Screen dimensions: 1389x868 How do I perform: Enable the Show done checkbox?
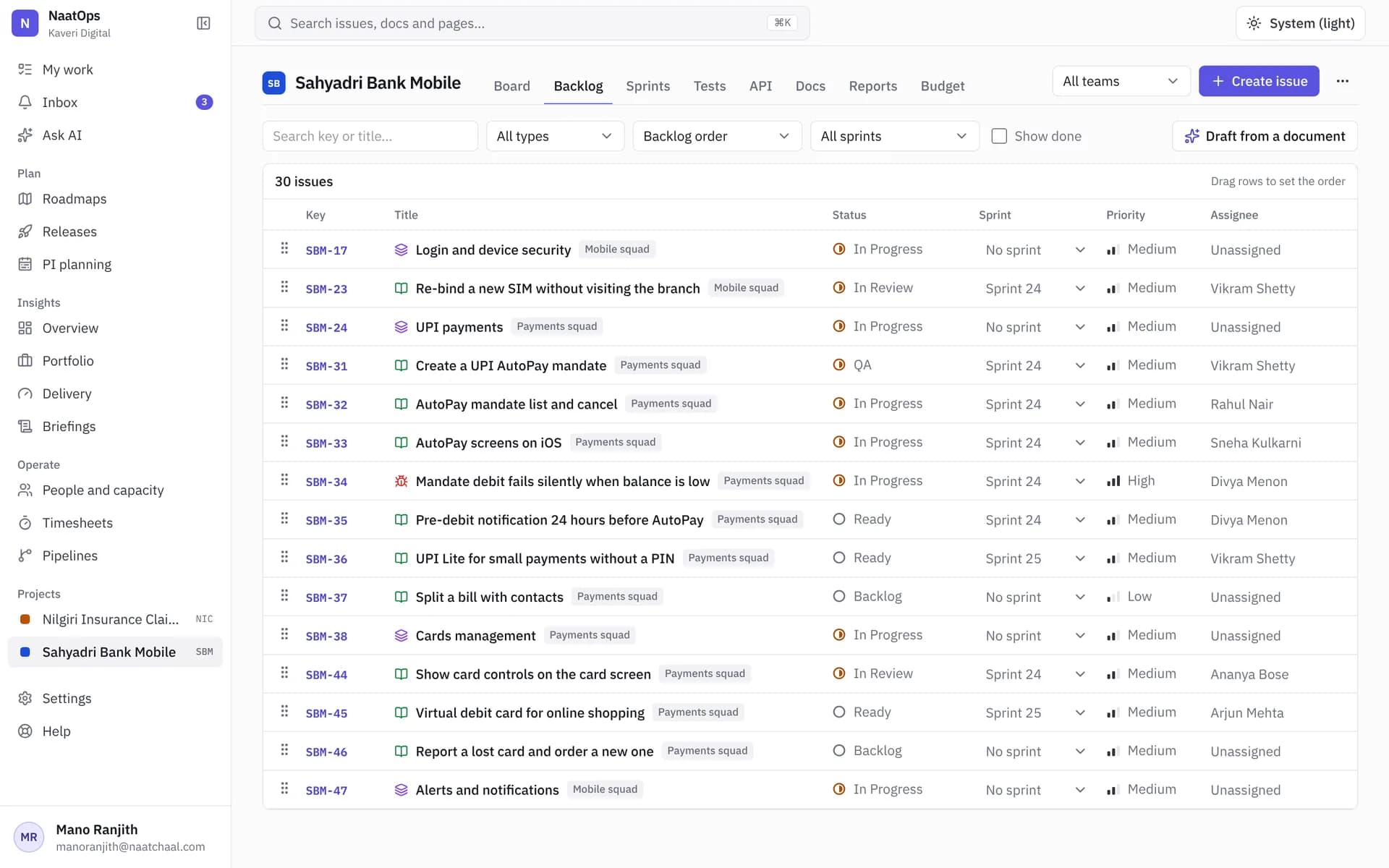[999, 136]
